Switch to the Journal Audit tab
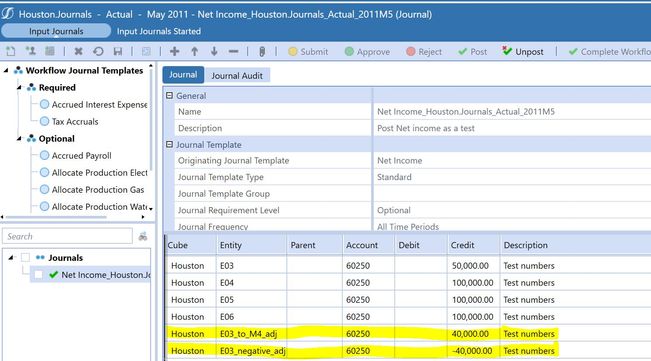Screen dimensions: 651x361 237,76
